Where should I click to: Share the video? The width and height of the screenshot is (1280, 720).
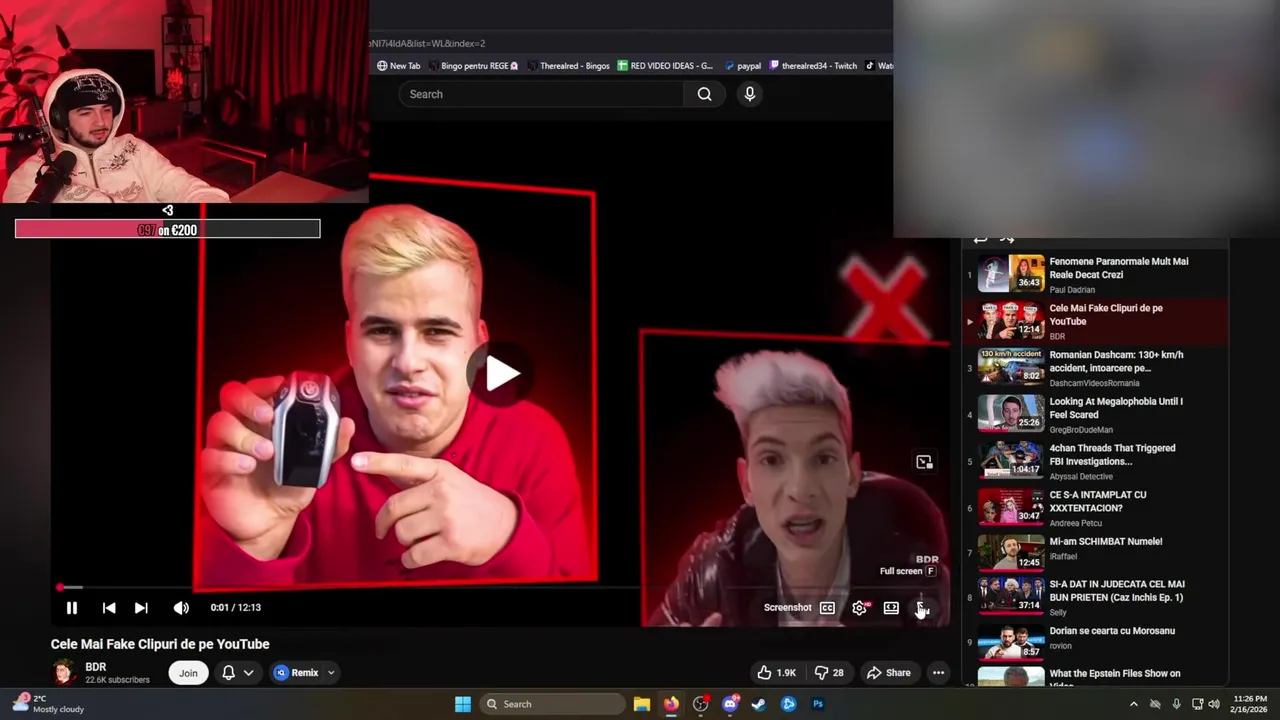889,673
